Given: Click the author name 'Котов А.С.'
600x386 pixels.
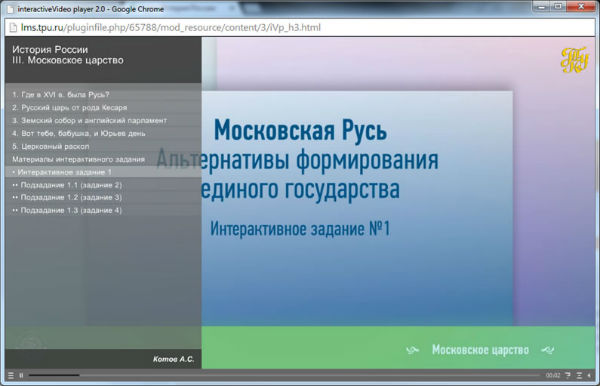Looking at the screenshot, I should (174, 359).
